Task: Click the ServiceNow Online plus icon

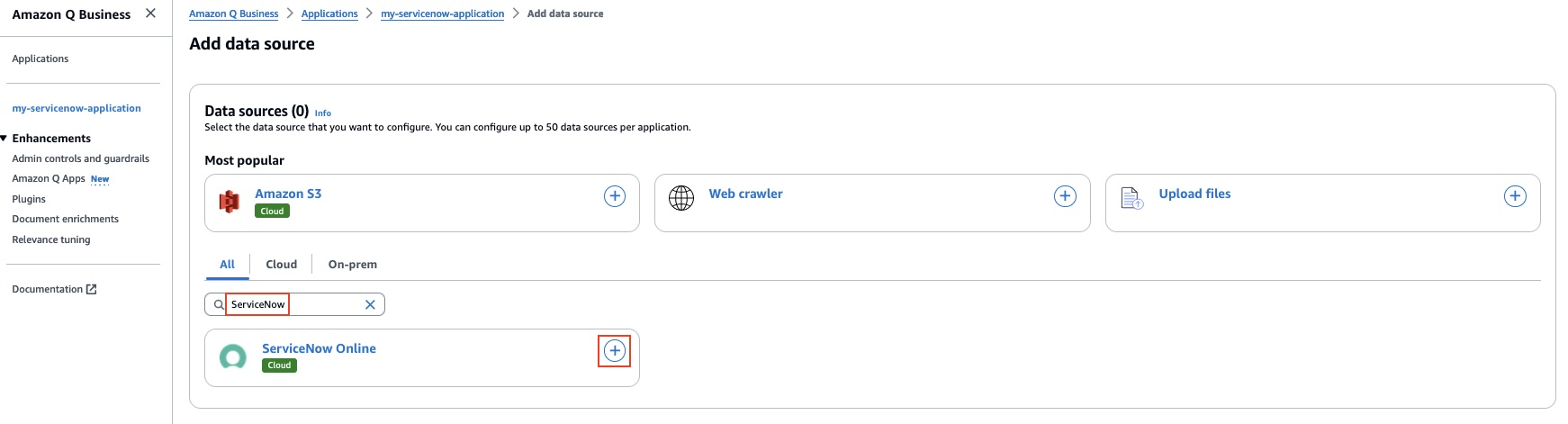Action: [615, 351]
